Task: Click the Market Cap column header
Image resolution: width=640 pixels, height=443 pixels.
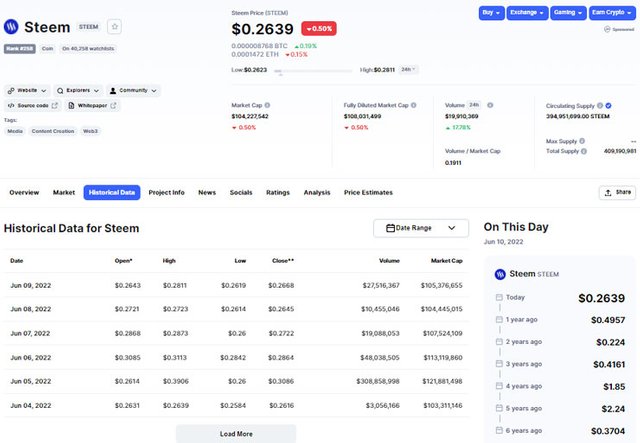Action: coord(447,260)
